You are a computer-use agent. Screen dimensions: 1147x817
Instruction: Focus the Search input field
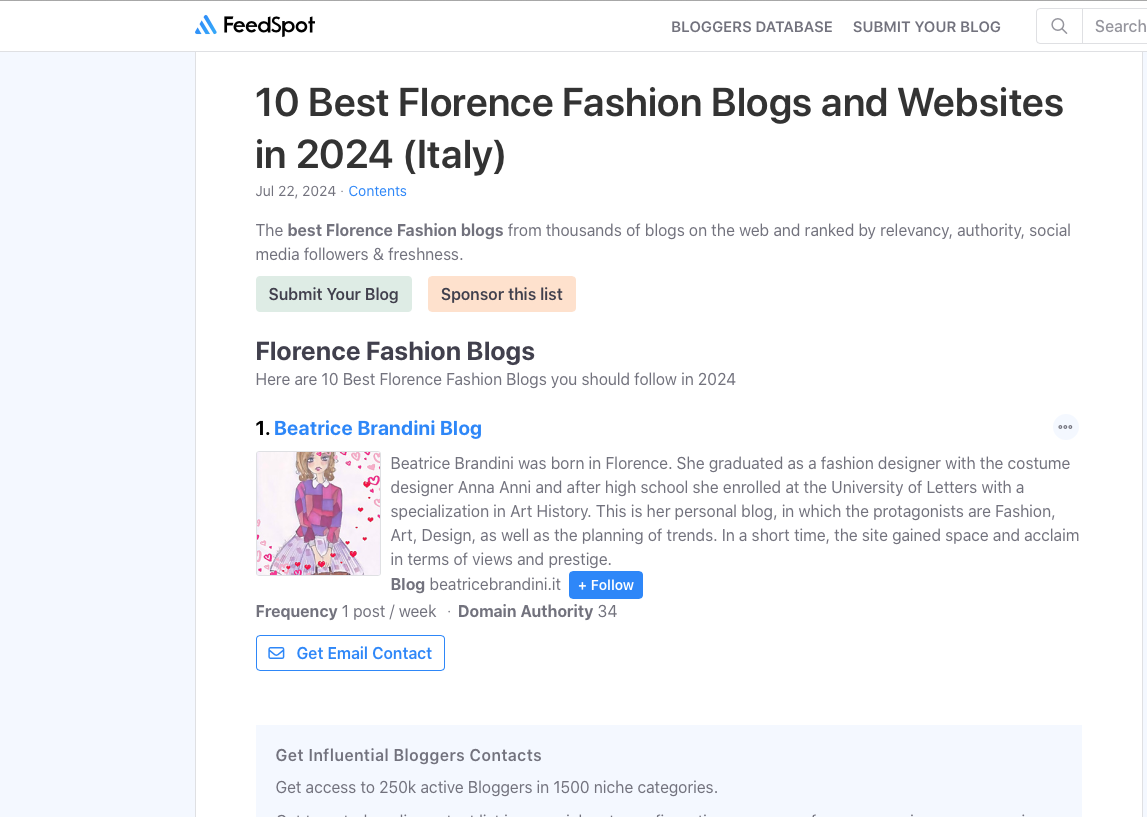tap(1115, 26)
